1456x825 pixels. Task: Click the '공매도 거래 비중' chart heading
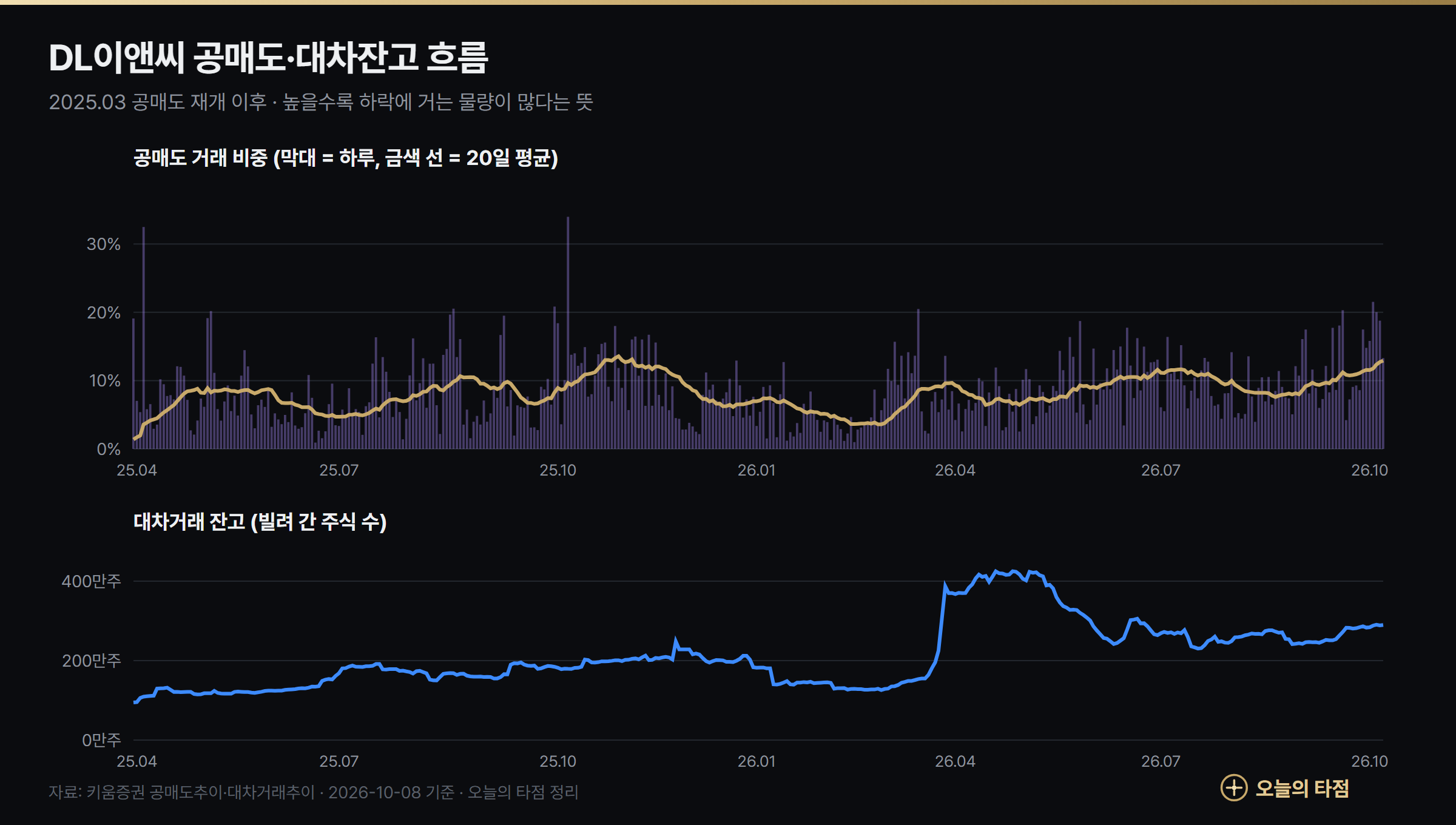[x=346, y=158]
